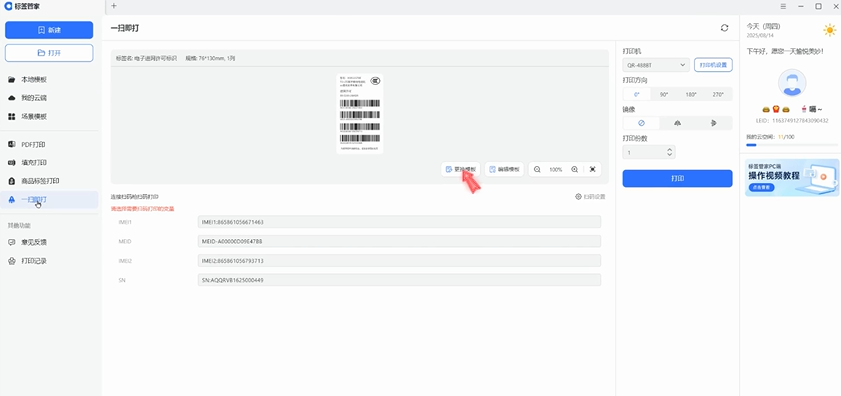This screenshot has width=841, height=396.
Task: Select 一扫即打 in the sidebar
Action: [x=49, y=200]
